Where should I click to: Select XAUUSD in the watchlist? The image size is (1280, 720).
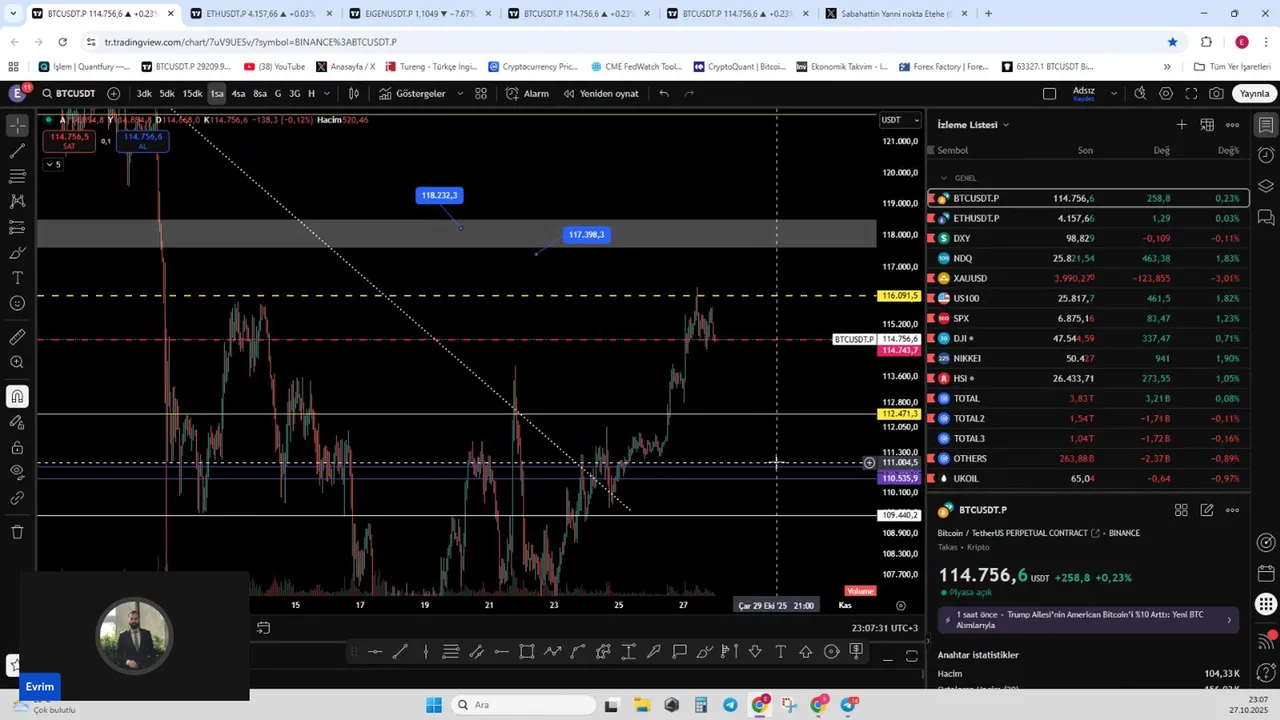pyautogui.click(x=1089, y=278)
